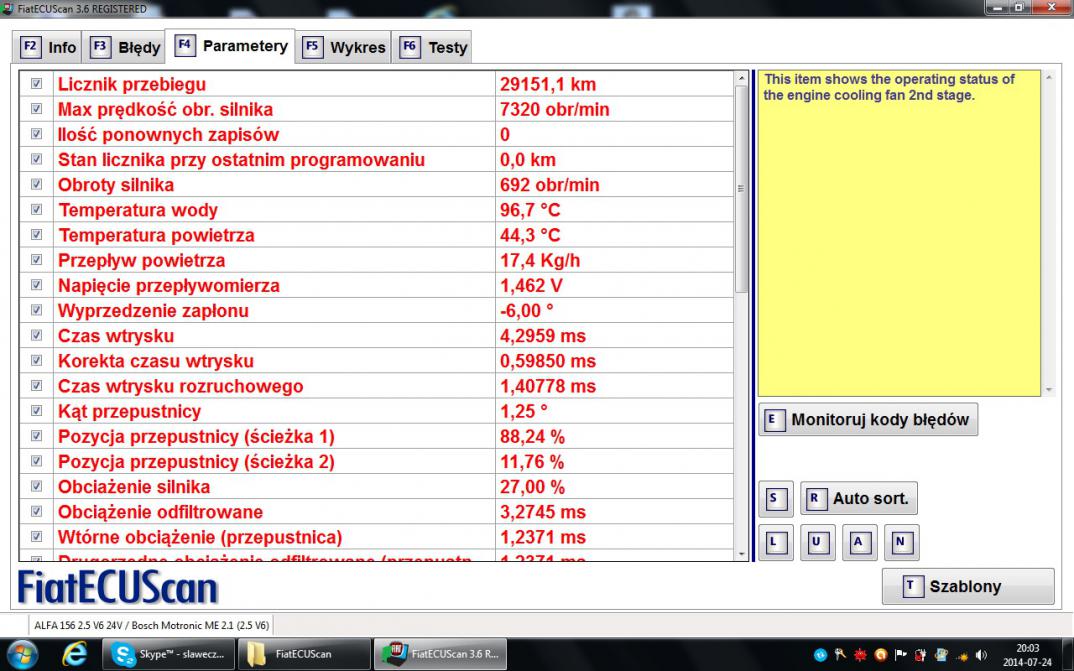1074x671 pixels.
Task: Toggle Max prędkość obr. silnika checkbox
Action: point(36,109)
